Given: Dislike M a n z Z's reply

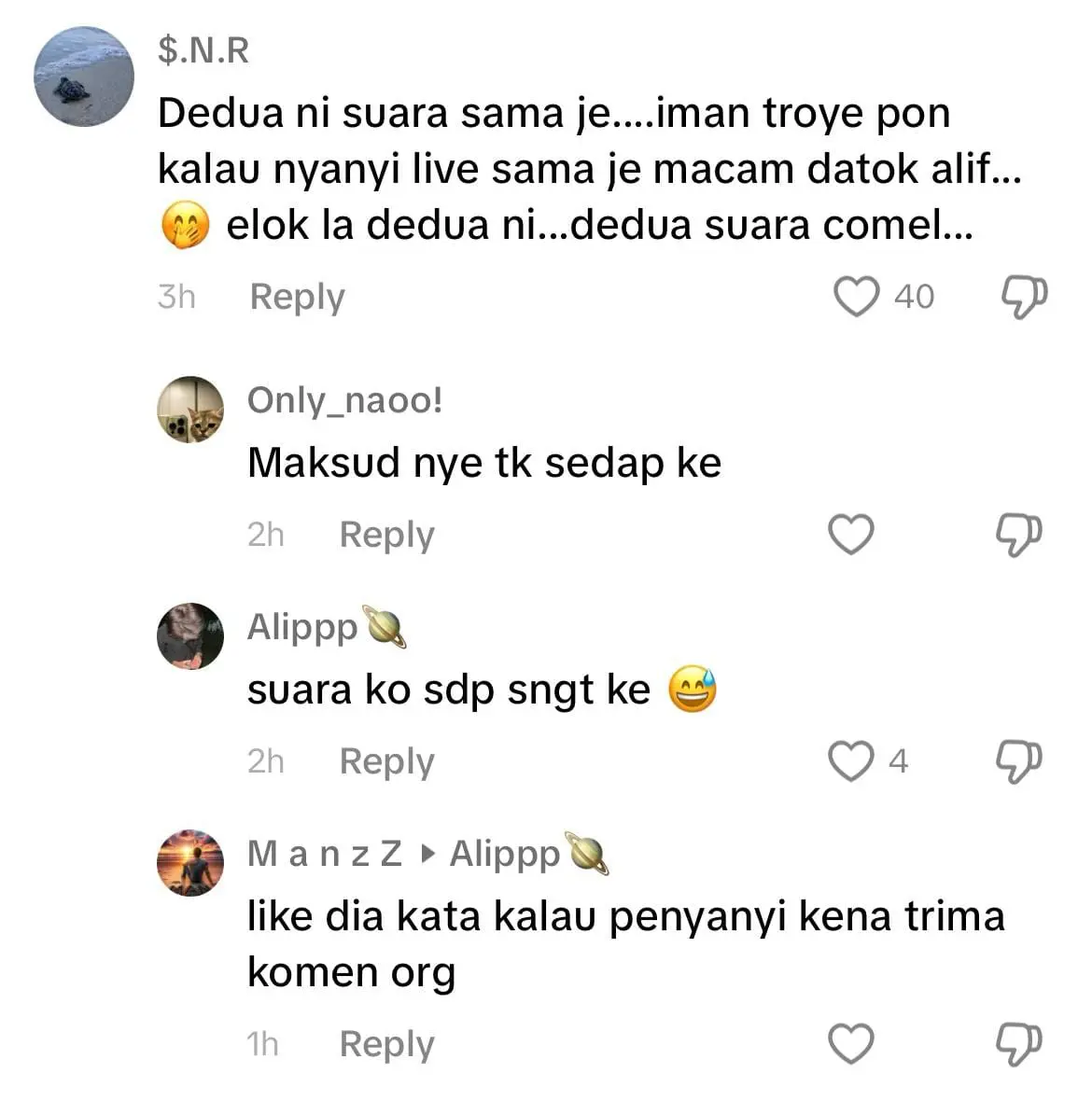Looking at the screenshot, I should 1019,1043.
